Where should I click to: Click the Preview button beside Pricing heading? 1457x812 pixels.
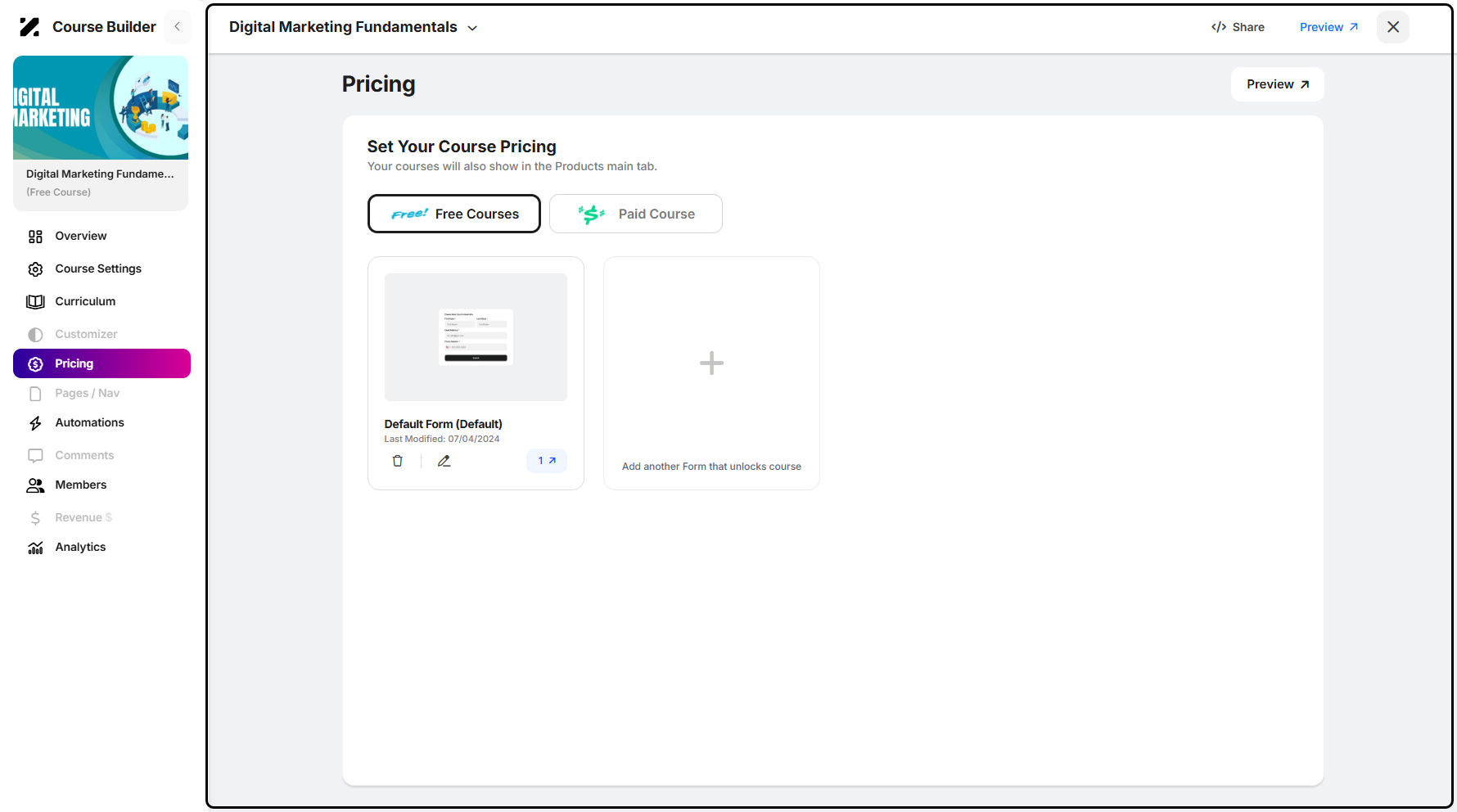point(1277,84)
